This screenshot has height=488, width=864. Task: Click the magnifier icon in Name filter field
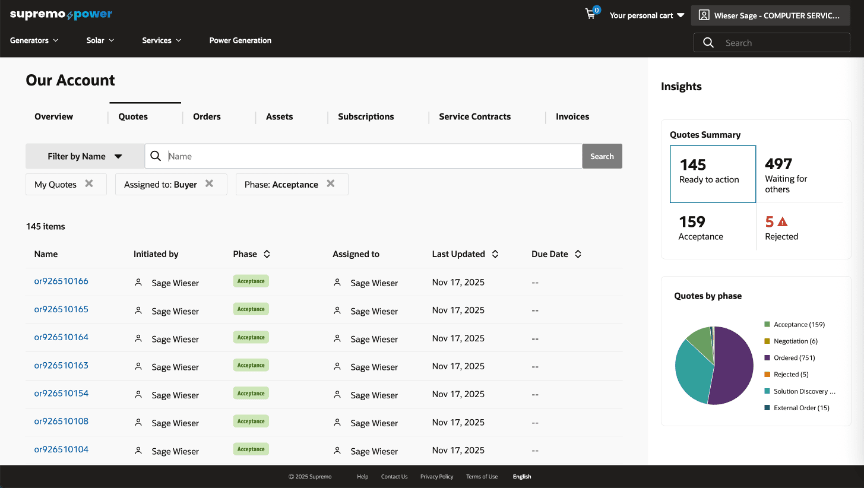click(x=156, y=156)
